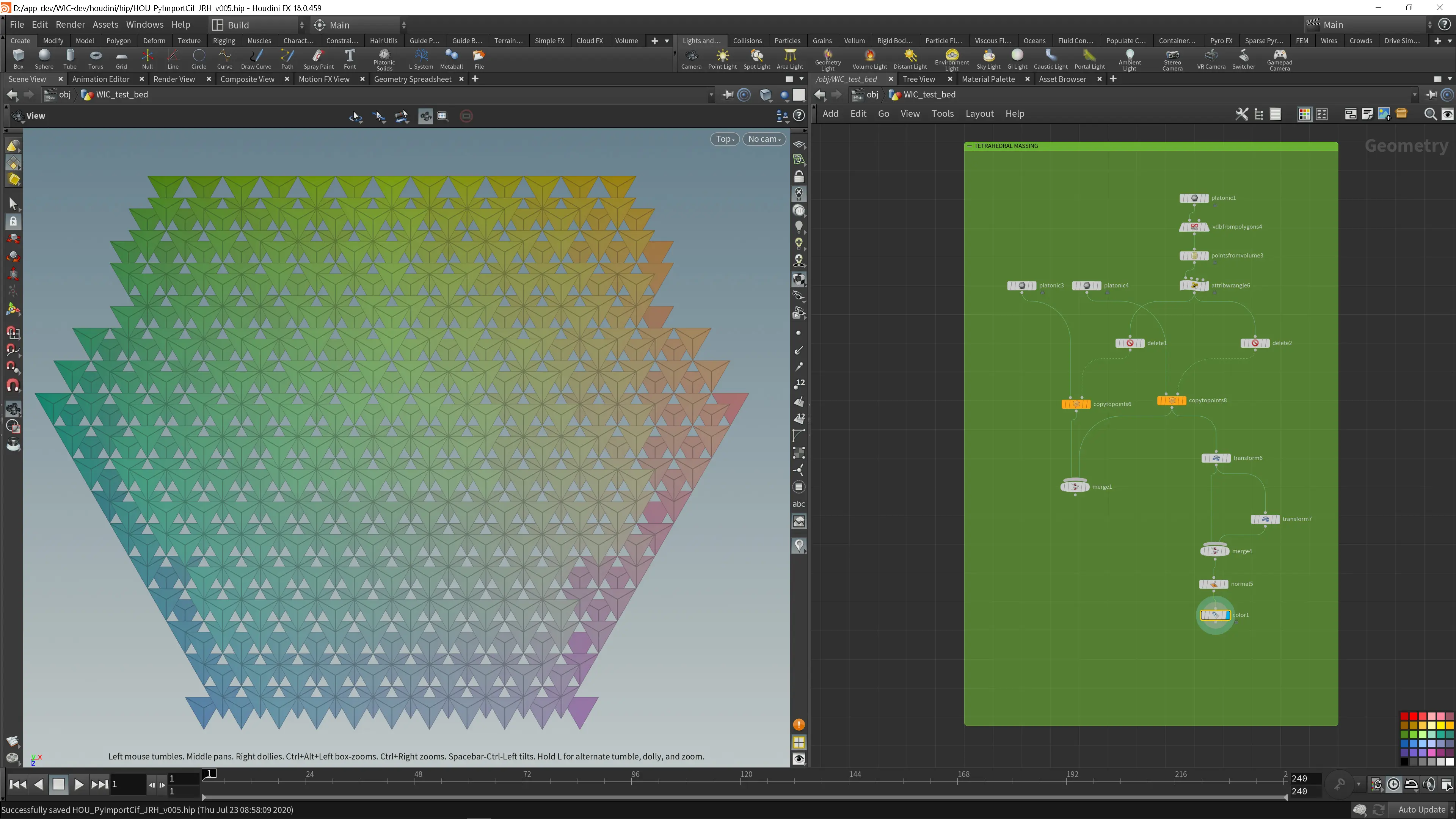Pick the Draw Curve tool

pos(256,59)
